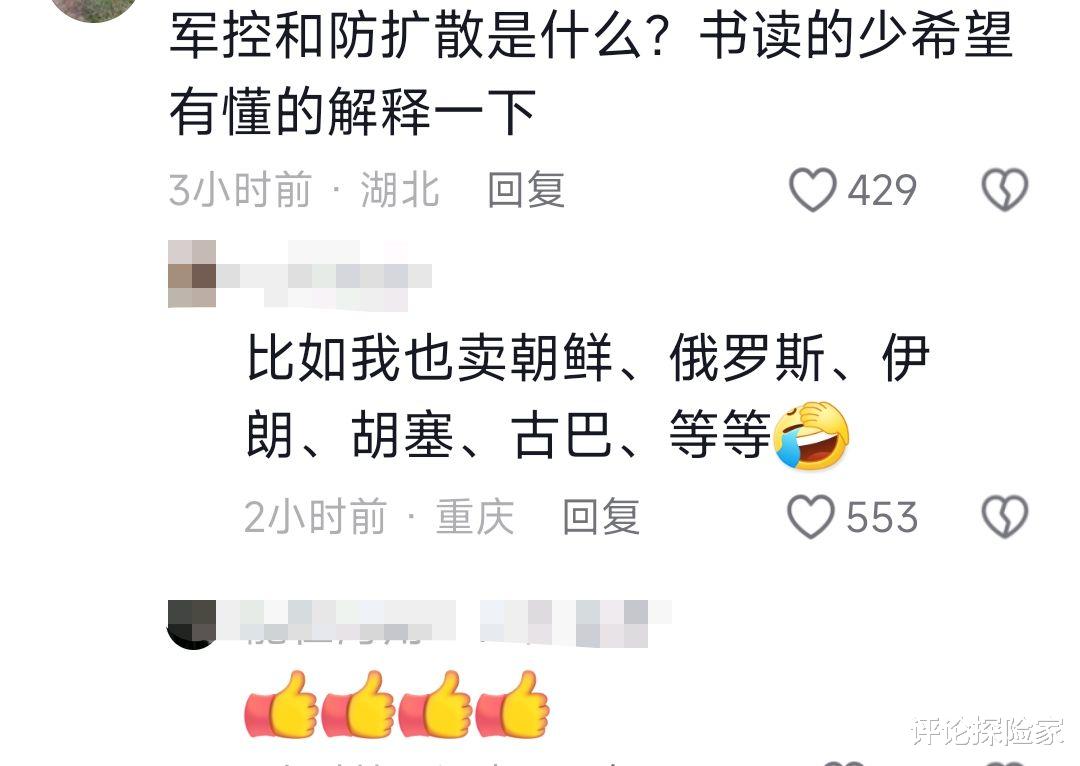Tap the last thumbs-up emoji
The width and height of the screenshot is (1080, 766).
point(512,704)
